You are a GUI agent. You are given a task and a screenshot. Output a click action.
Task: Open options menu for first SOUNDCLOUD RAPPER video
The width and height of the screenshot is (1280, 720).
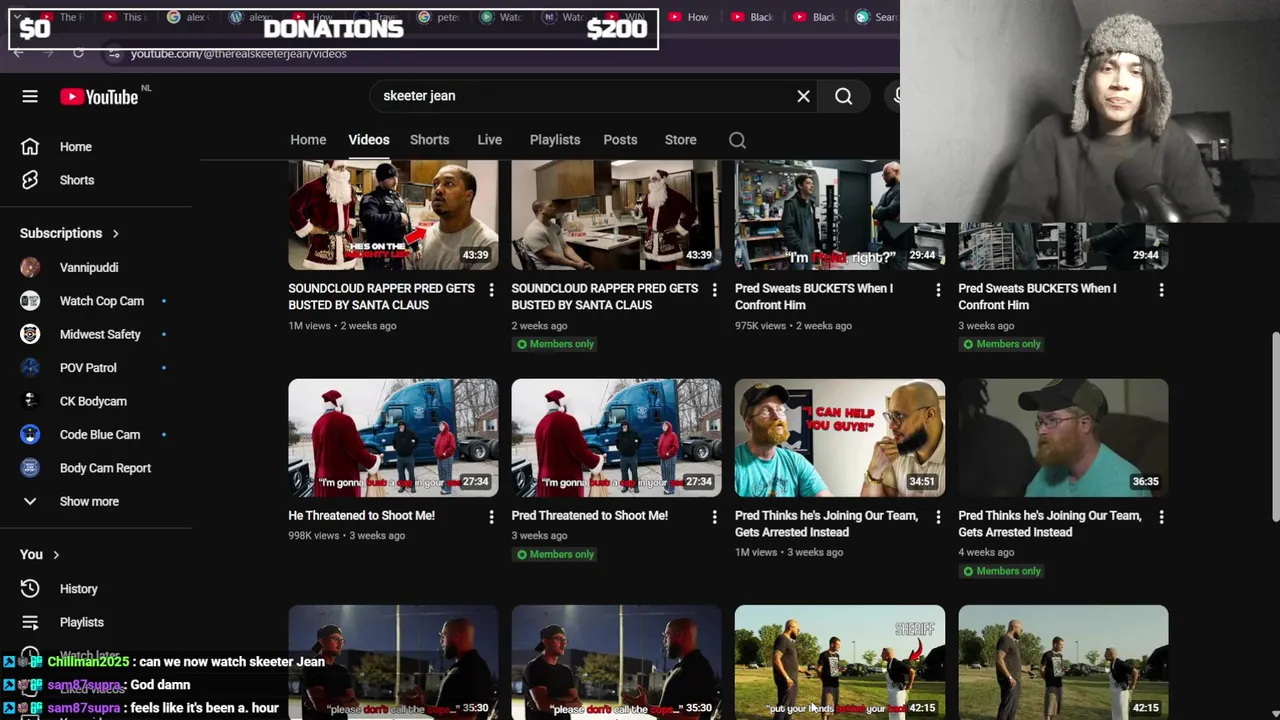491,290
